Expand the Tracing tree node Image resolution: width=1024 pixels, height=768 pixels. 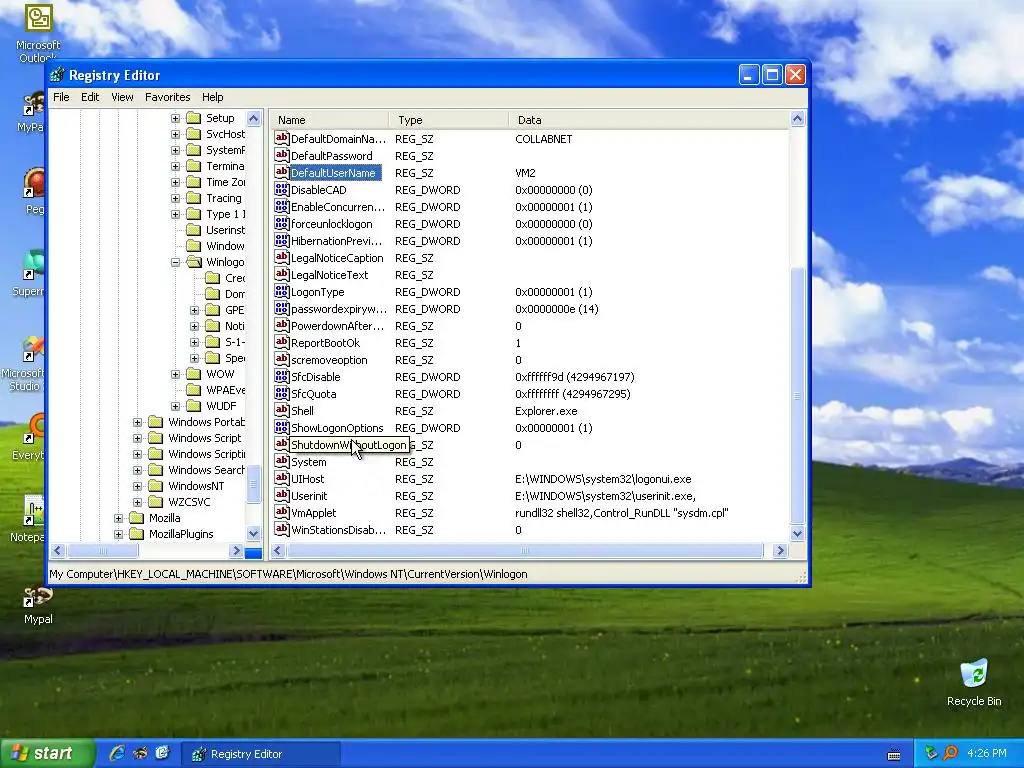tap(175, 198)
